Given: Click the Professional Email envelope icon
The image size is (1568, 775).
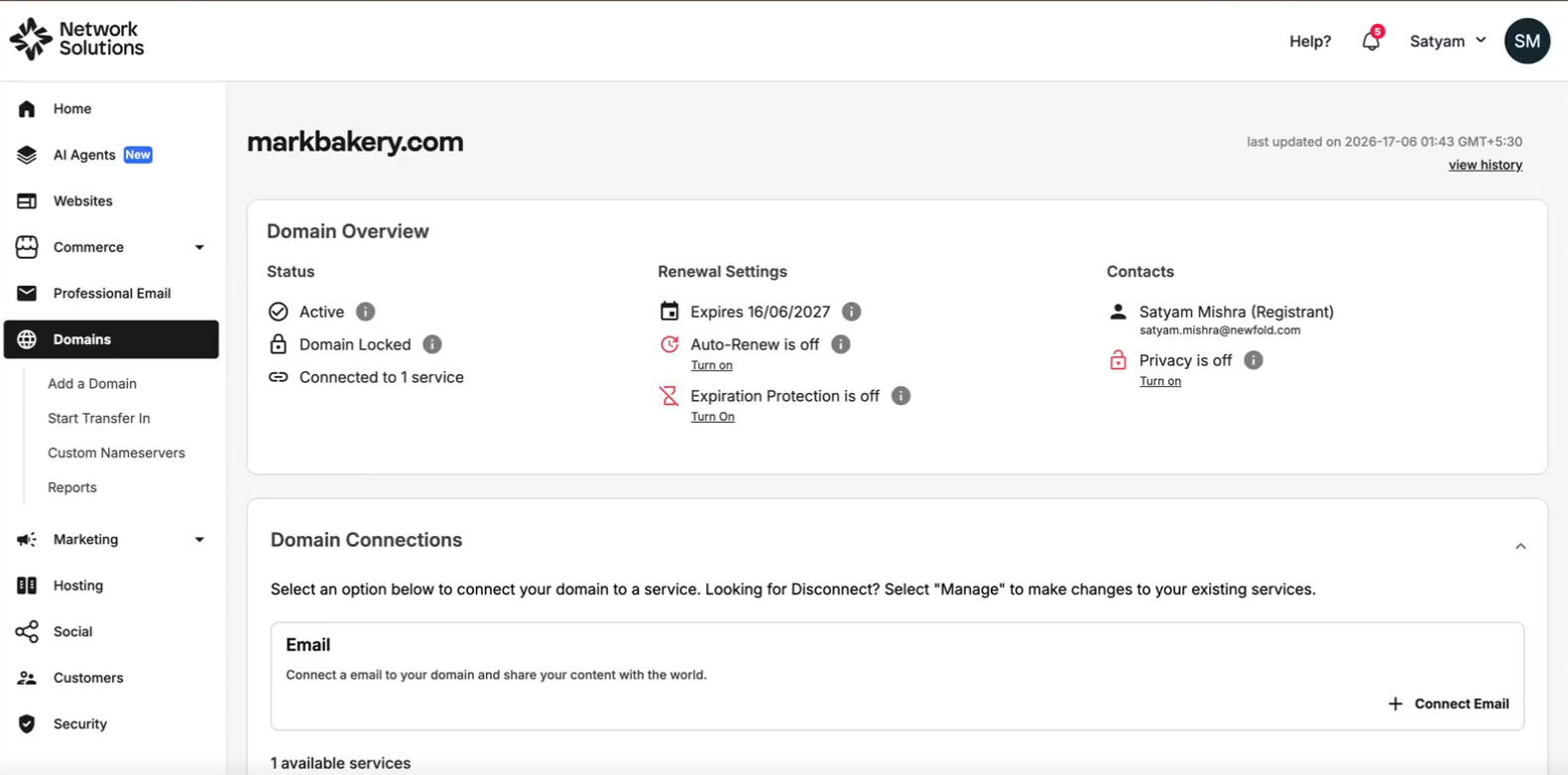Looking at the screenshot, I should point(27,293).
